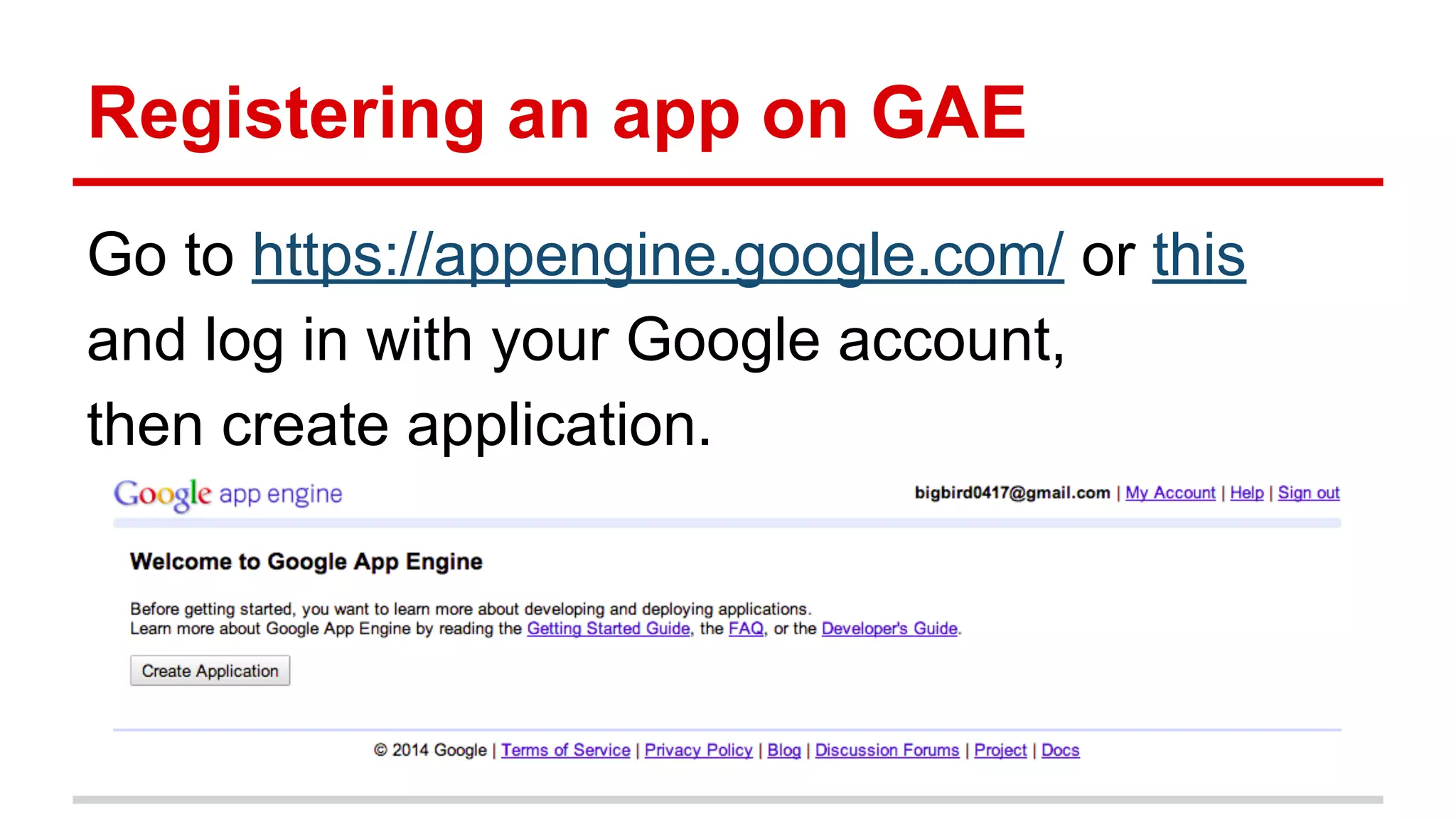The width and height of the screenshot is (1456, 819).
Task: Click the 'Welcome to Google App Engine' heading
Action: [306, 562]
